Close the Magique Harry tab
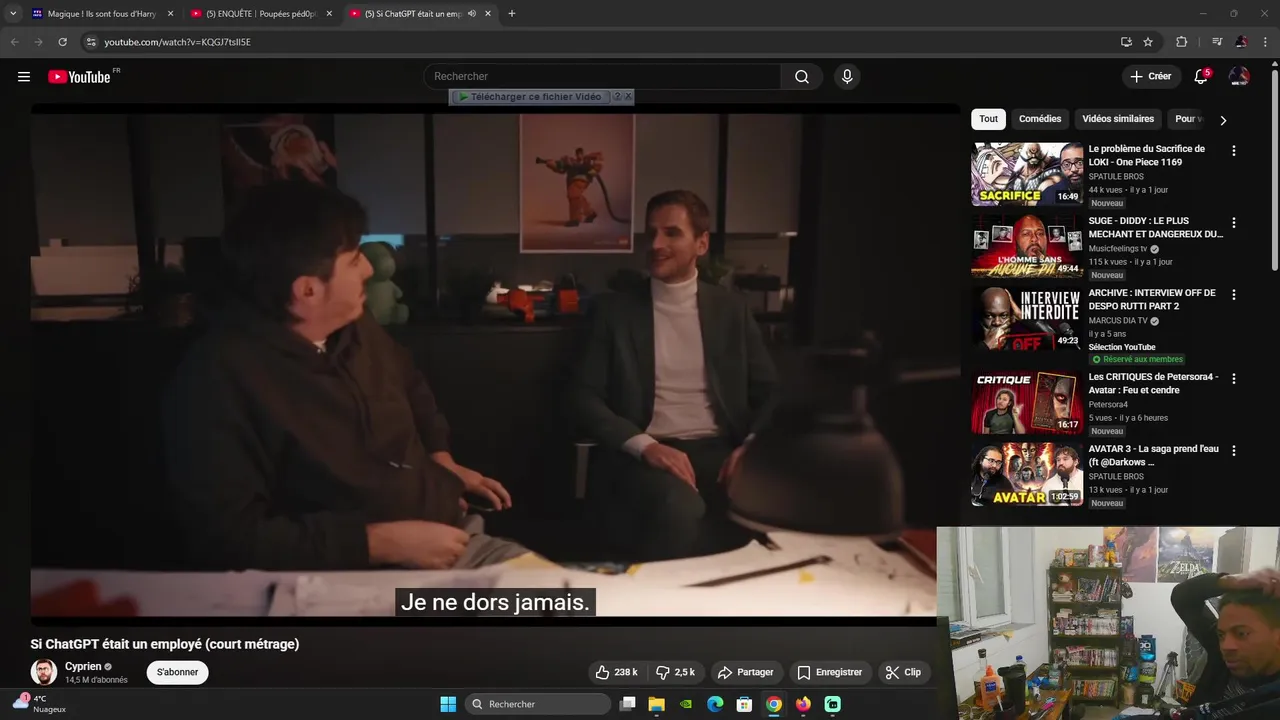This screenshot has height=720, width=1280. [170, 14]
